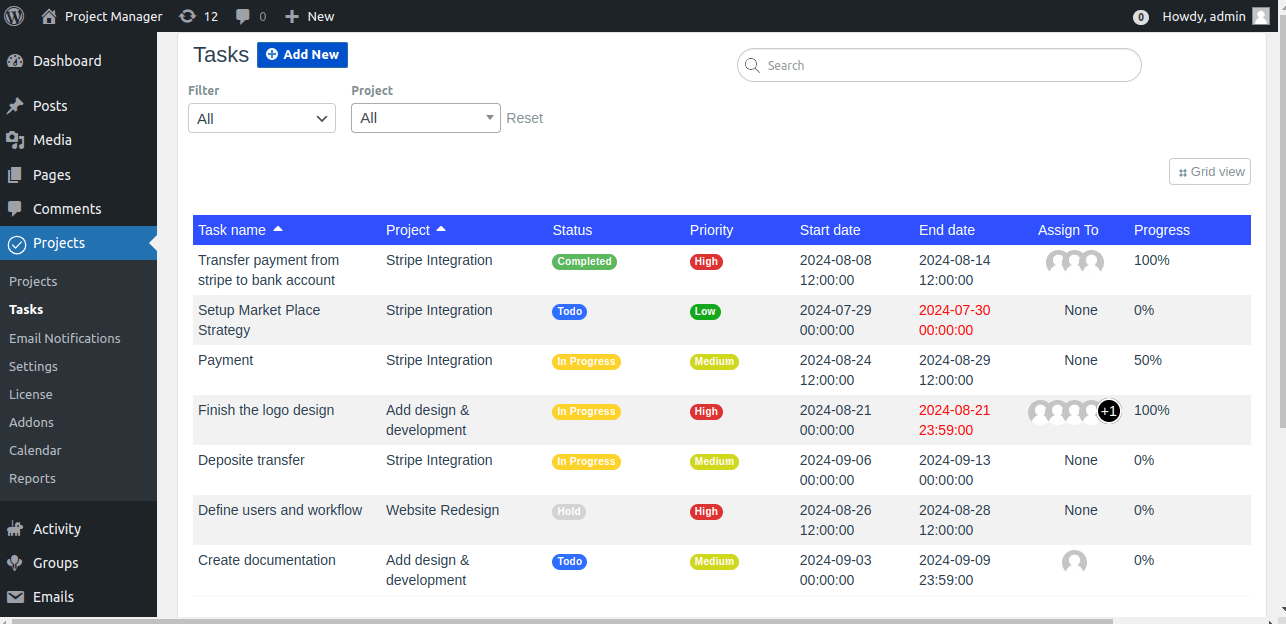Click the Completed status badge
Viewport: 1286px width, 624px height.
click(584, 261)
